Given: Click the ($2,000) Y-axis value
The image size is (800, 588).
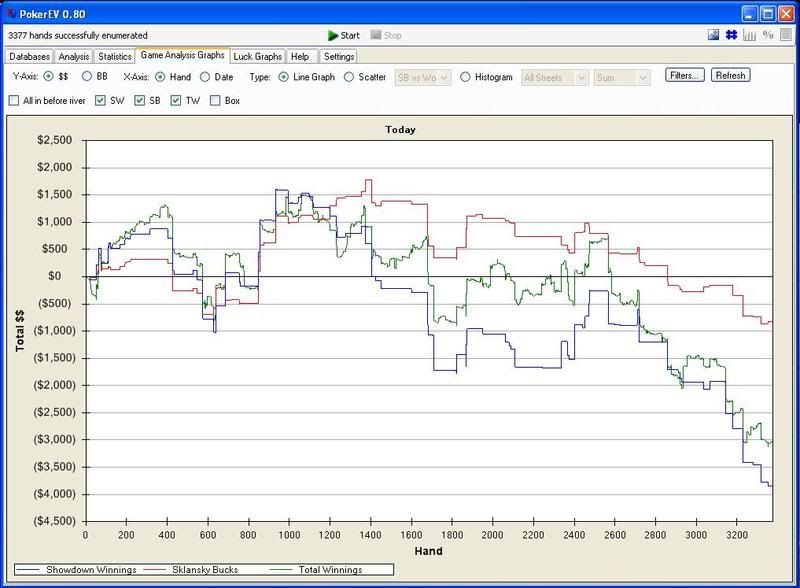Looking at the screenshot, I should [x=54, y=385].
